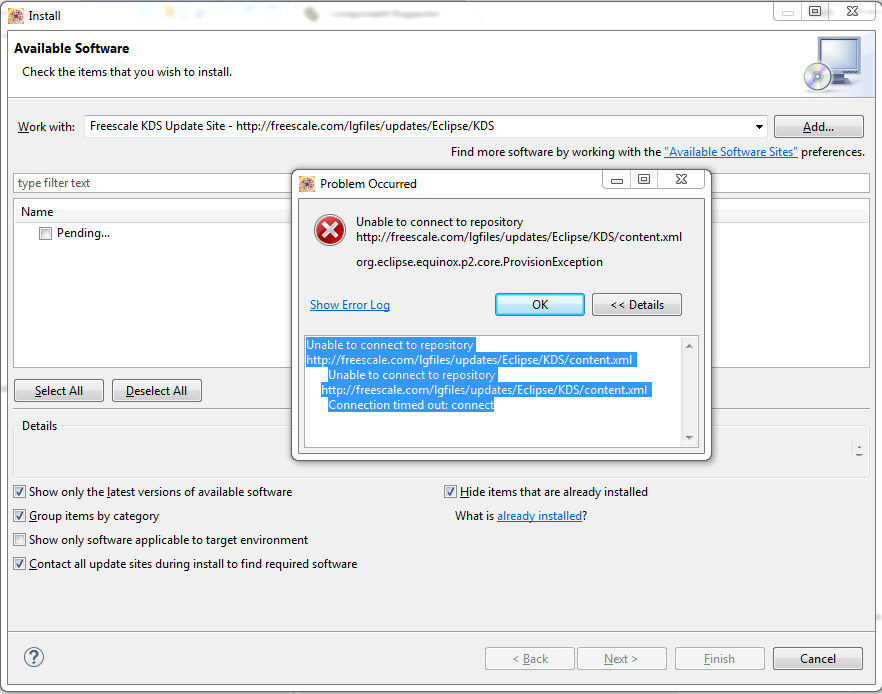Screen dimensions: 882x694
Task: Open the Work with repository dropdown
Action: click(x=758, y=126)
